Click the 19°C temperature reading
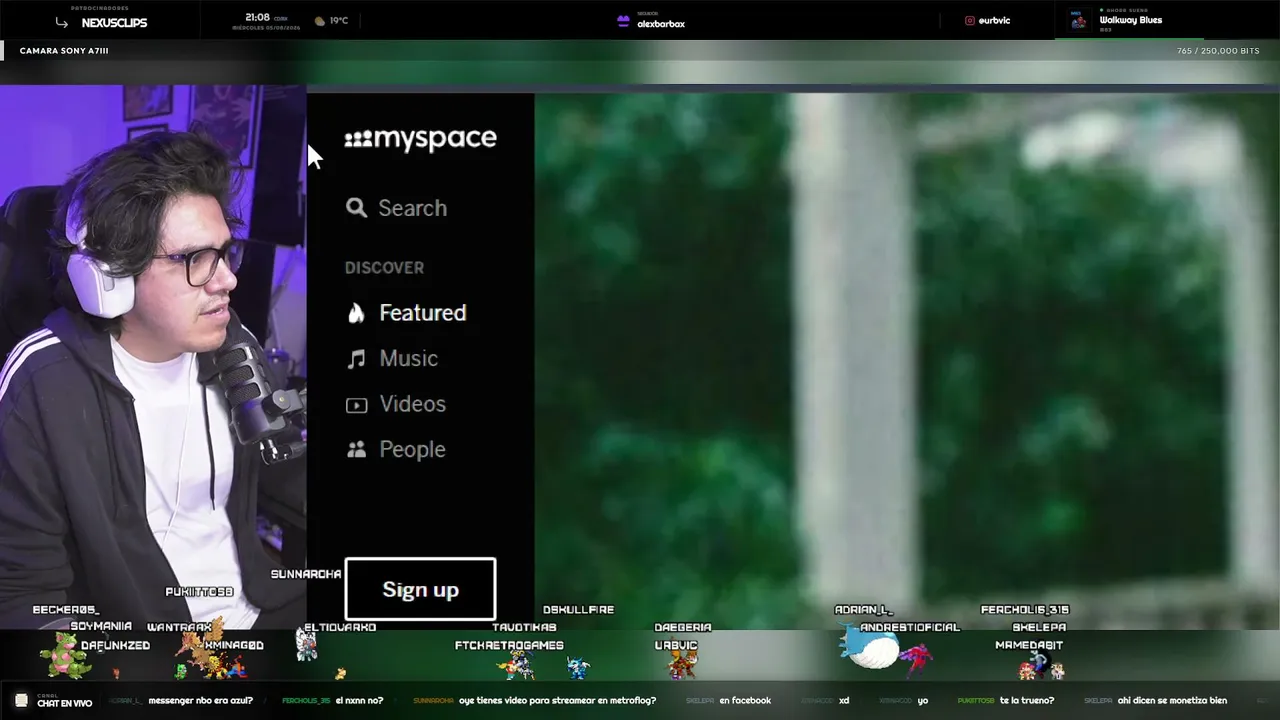This screenshot has height=720, width=1280. (339, 21)
